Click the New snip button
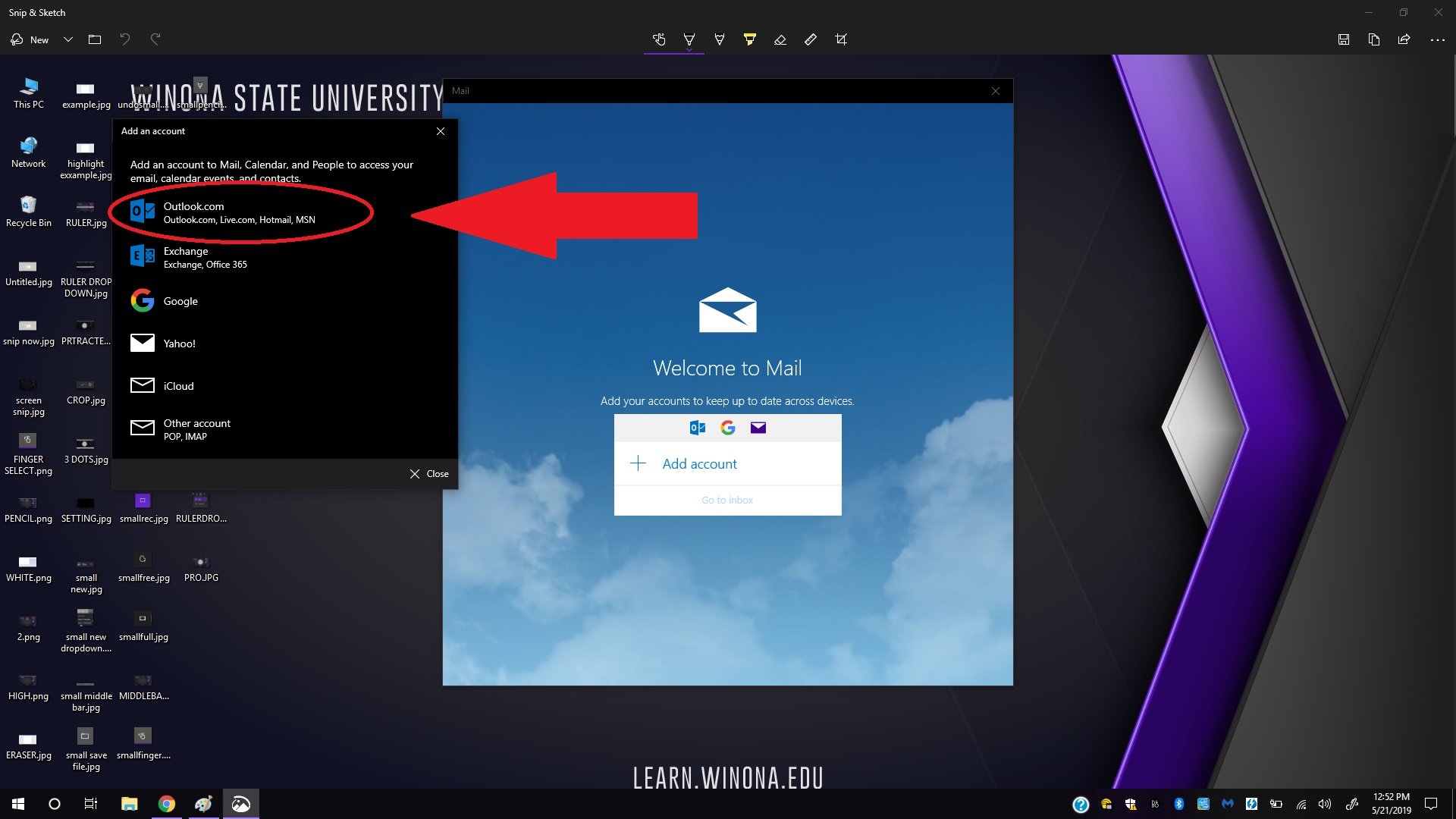Viewport: 1456px width, 819px height. (30, 39)
